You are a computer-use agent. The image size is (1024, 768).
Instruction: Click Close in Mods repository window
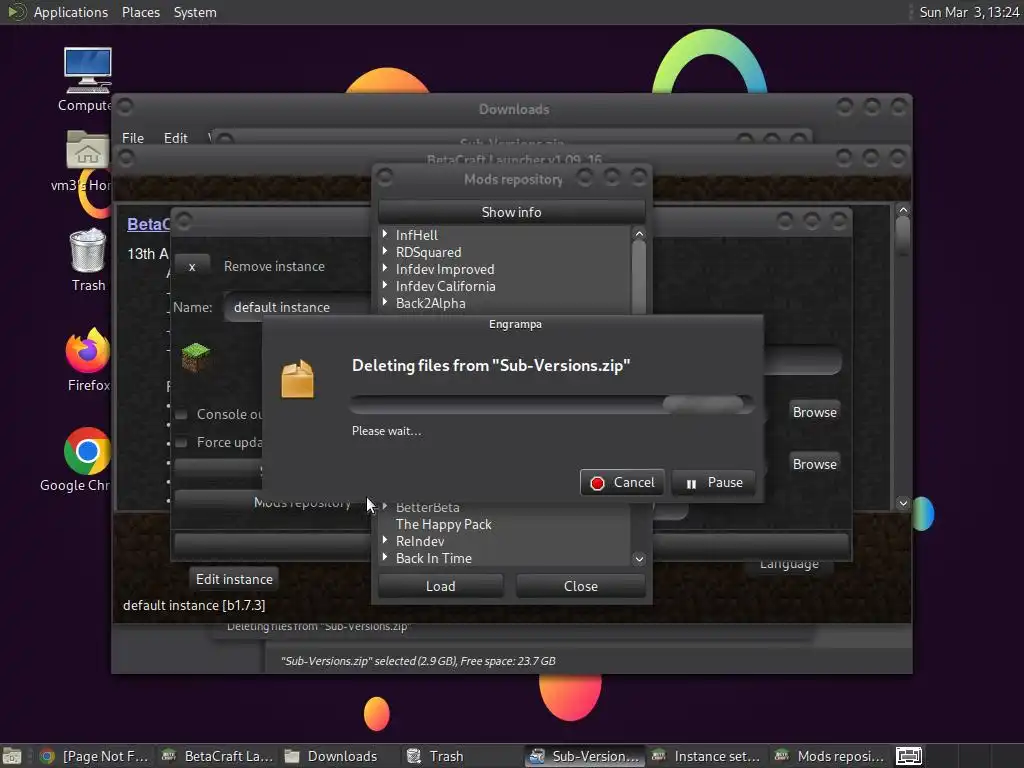pos(581,586)
